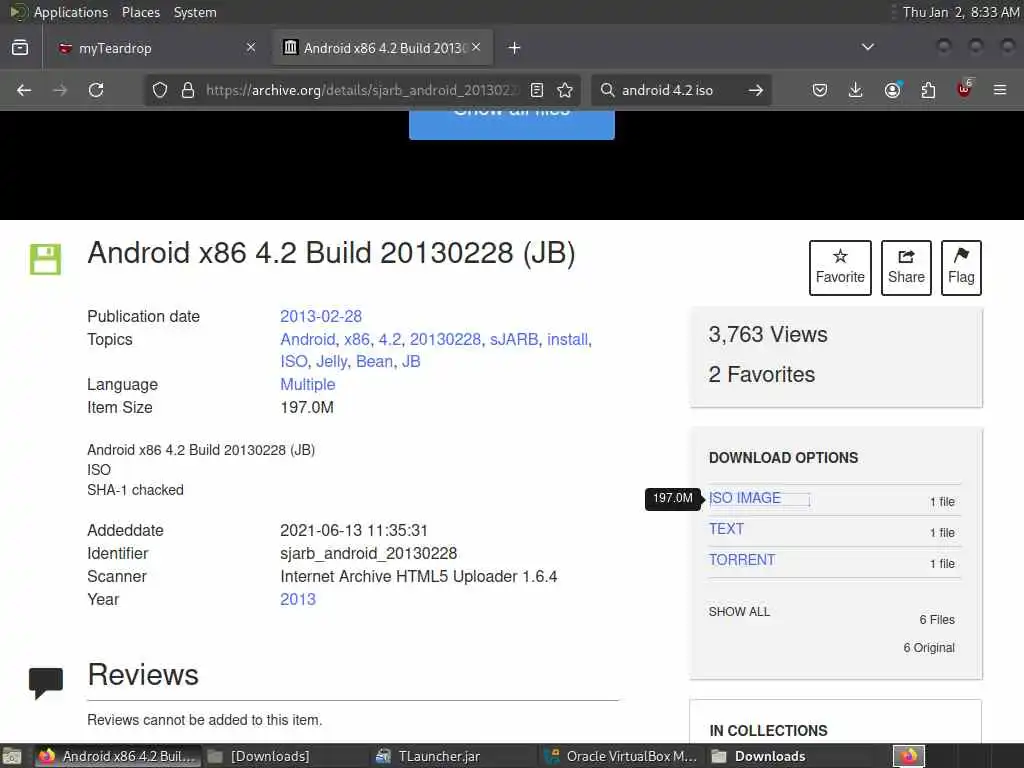Click the search box with android 4.2 iso
Image resolution: width=1024 pixels, height=768 pixels.
[679, 90]
